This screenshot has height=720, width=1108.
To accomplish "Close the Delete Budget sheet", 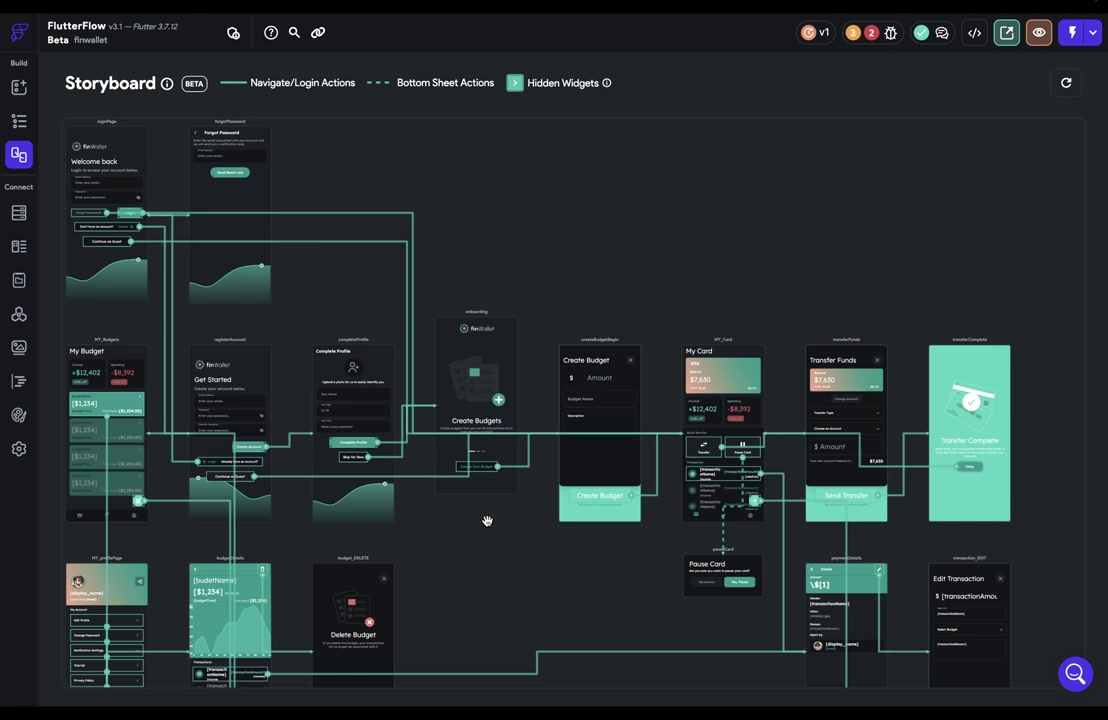I will click(384, 579).
